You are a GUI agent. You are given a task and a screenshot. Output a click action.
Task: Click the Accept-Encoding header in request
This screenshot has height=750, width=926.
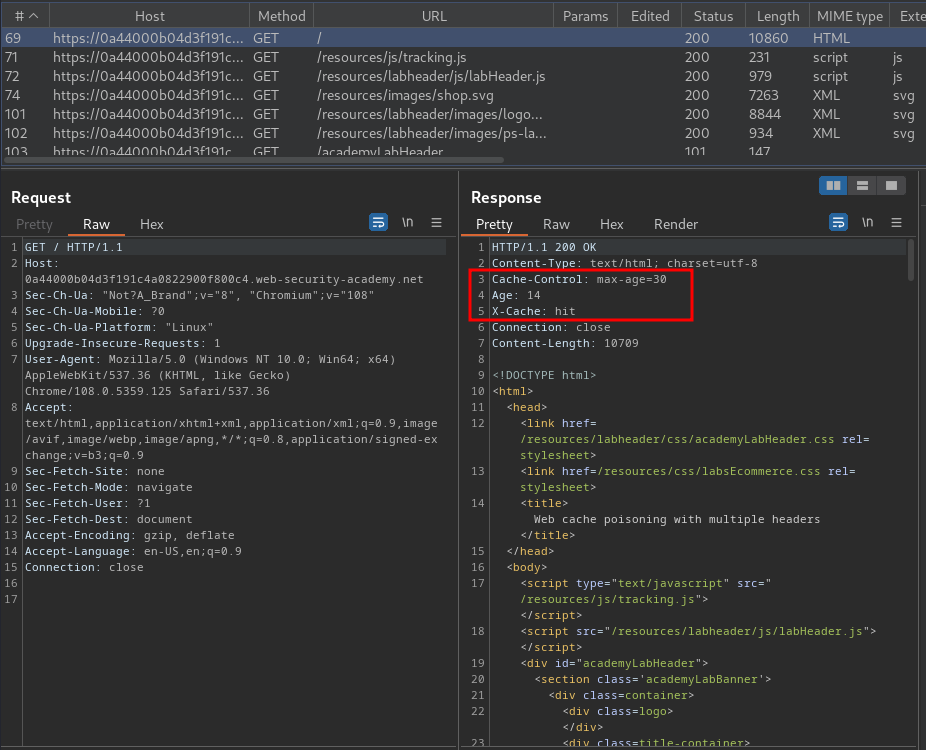point(129,535)
